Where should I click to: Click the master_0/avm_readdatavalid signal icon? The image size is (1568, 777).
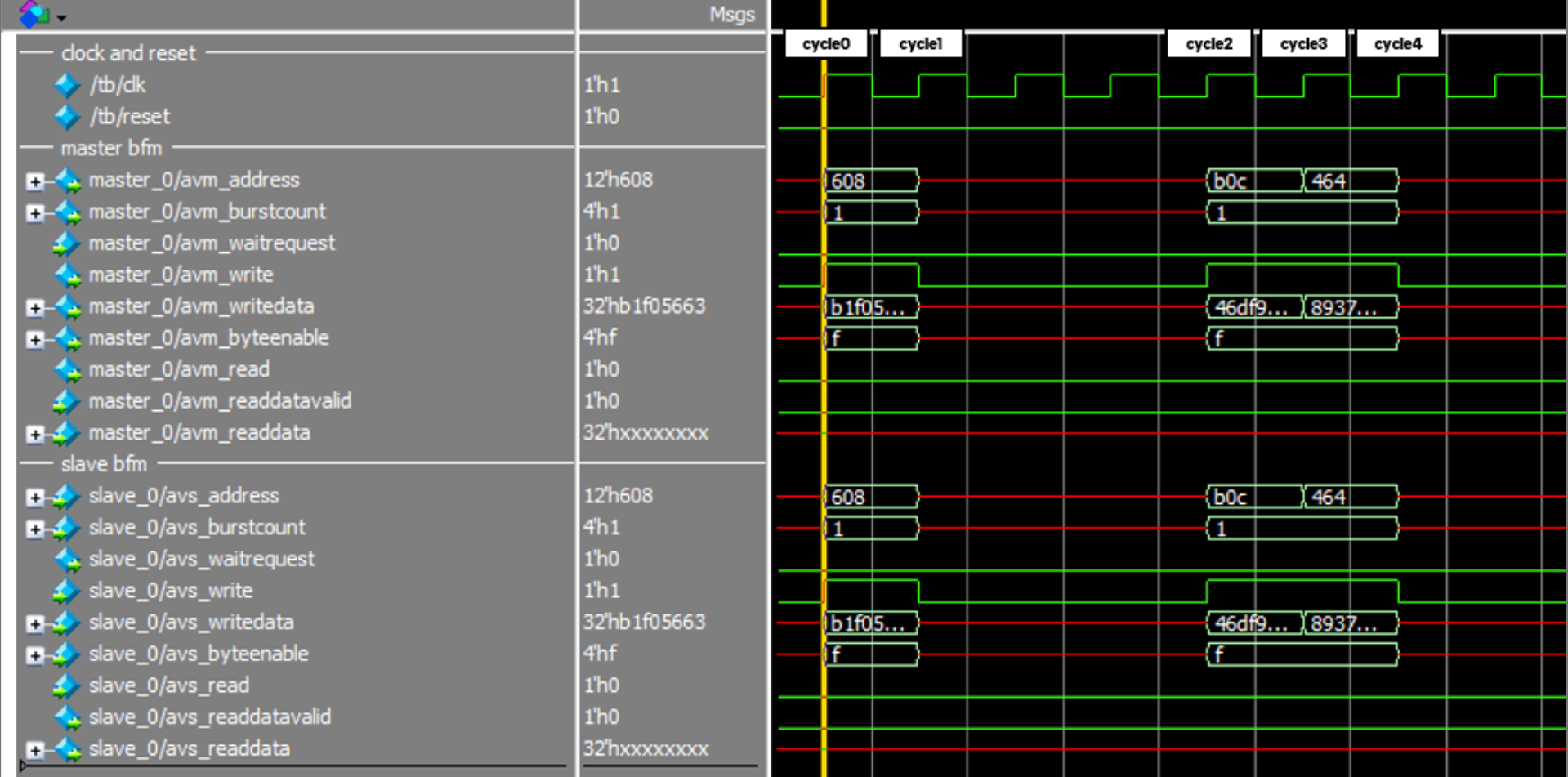[67, 401]
